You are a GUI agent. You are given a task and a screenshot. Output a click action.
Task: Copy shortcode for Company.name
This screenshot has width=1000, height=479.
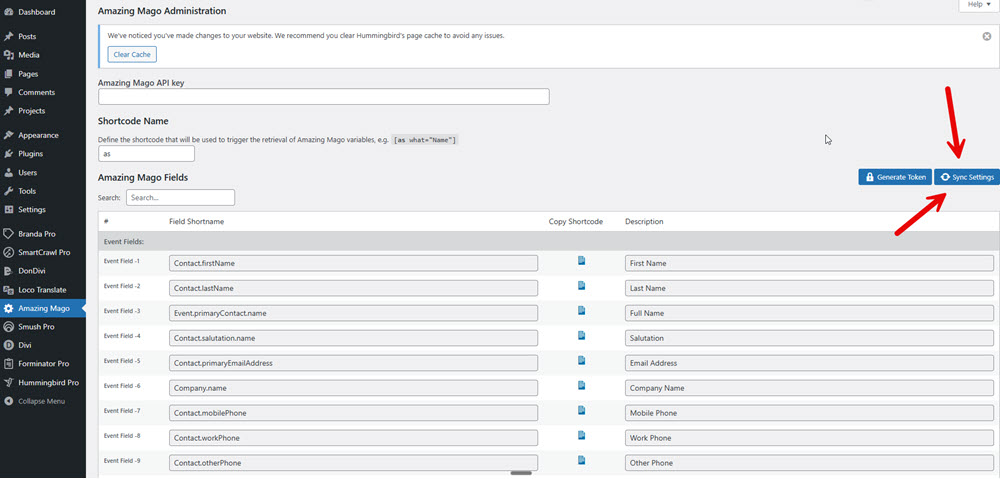582,385
